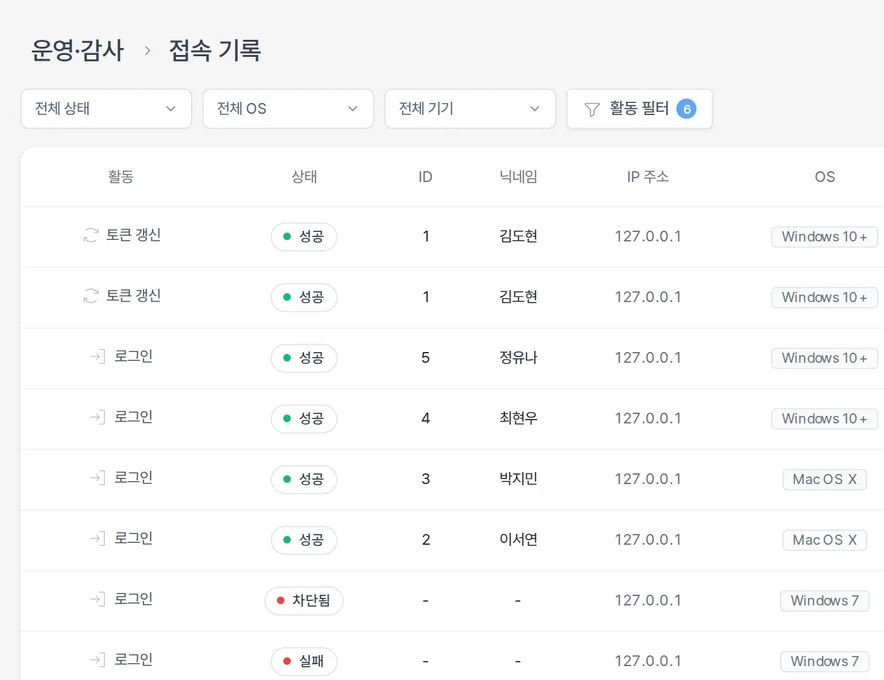Click the login arrow icon in 정유나's row
The image size is (884, 680).
[x=98, y=357]
